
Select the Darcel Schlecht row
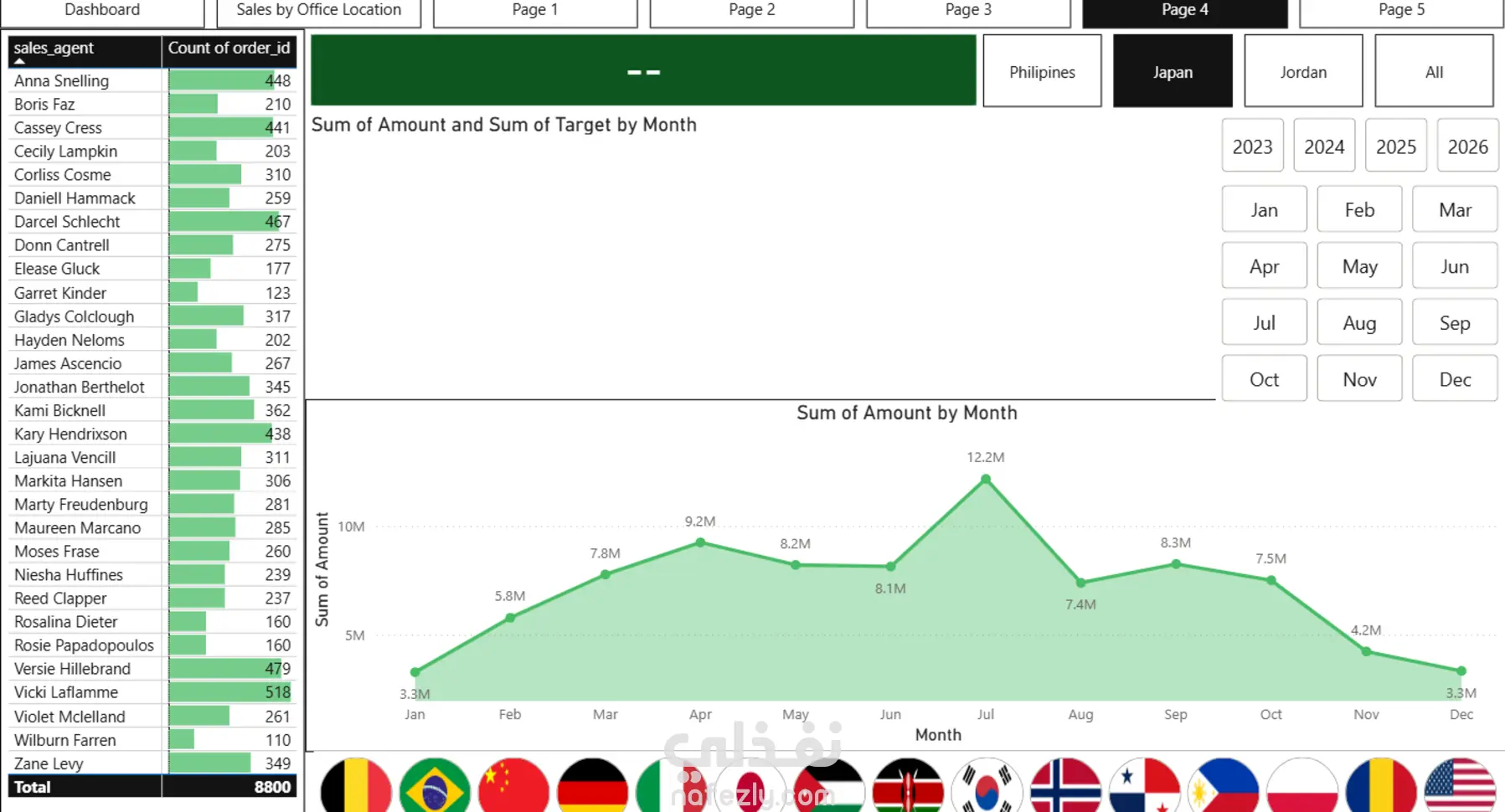(x=152, y=222)
